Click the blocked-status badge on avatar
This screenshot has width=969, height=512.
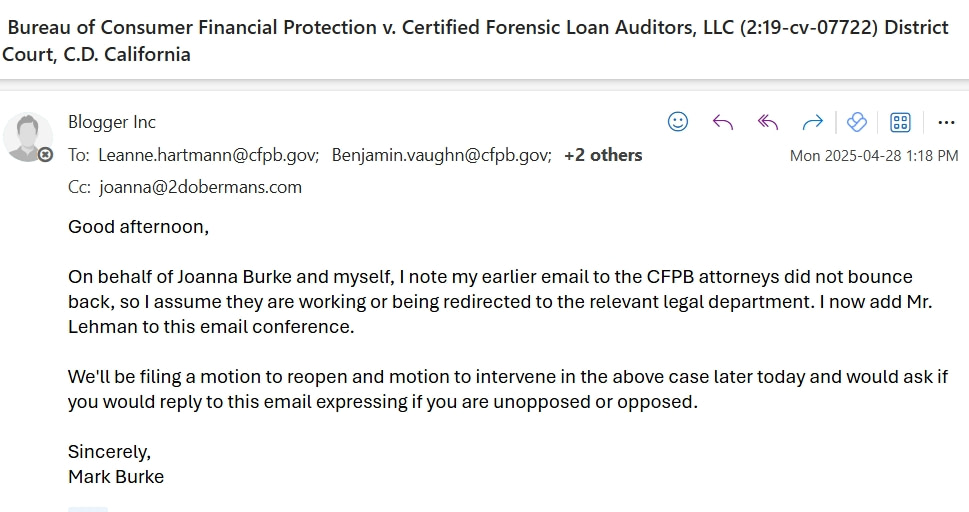point(45,155)
